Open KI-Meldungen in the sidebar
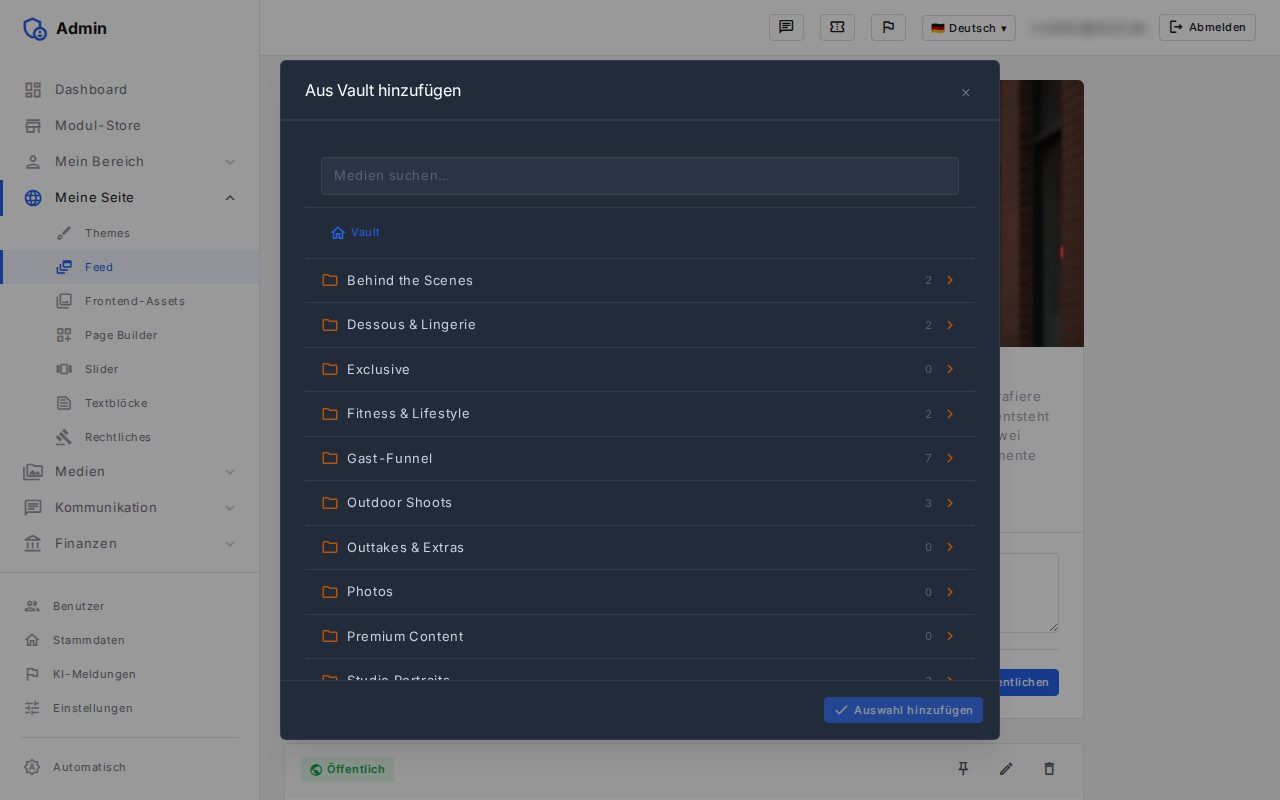 point(130,674)
